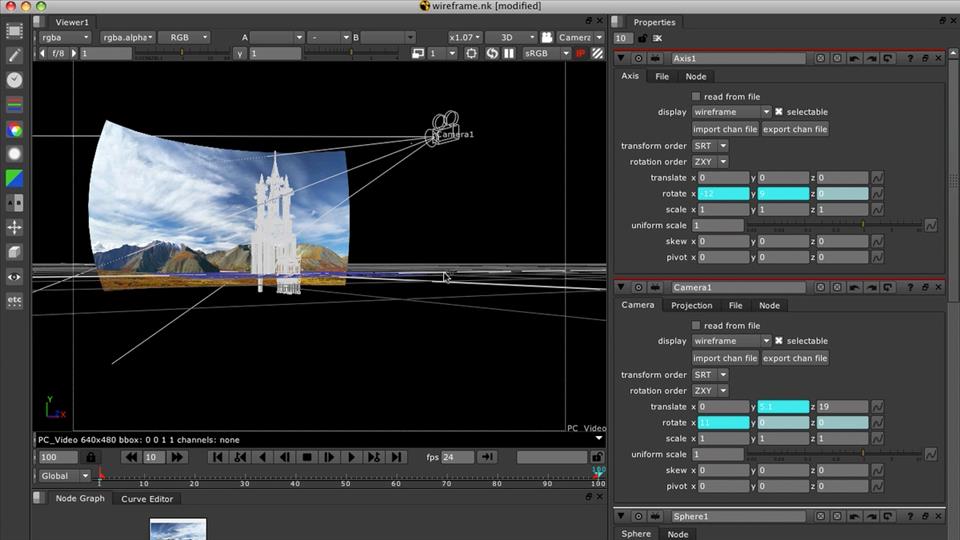This screenshot has height=540, width=960.
Task: Open the 3D nodes cube icon
Action: coord(14,252)
